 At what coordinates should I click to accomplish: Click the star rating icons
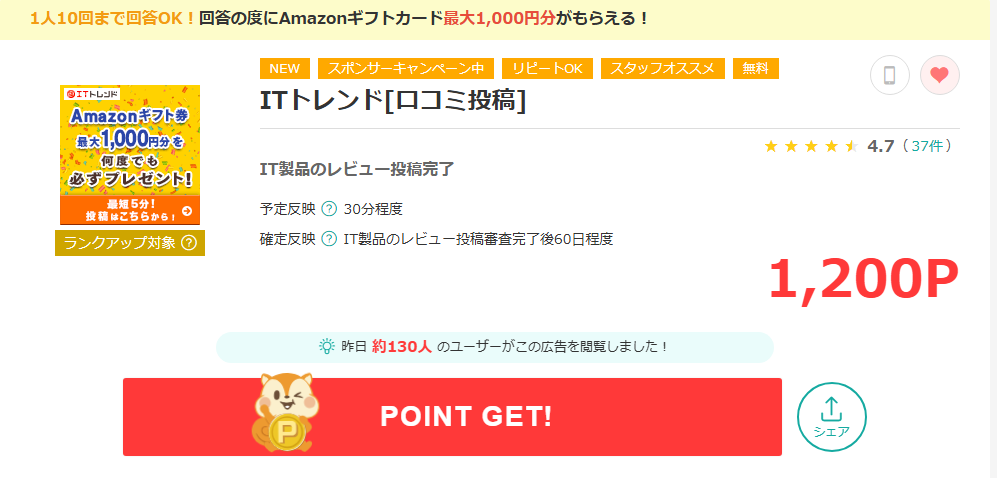click(x=811, y=147)
